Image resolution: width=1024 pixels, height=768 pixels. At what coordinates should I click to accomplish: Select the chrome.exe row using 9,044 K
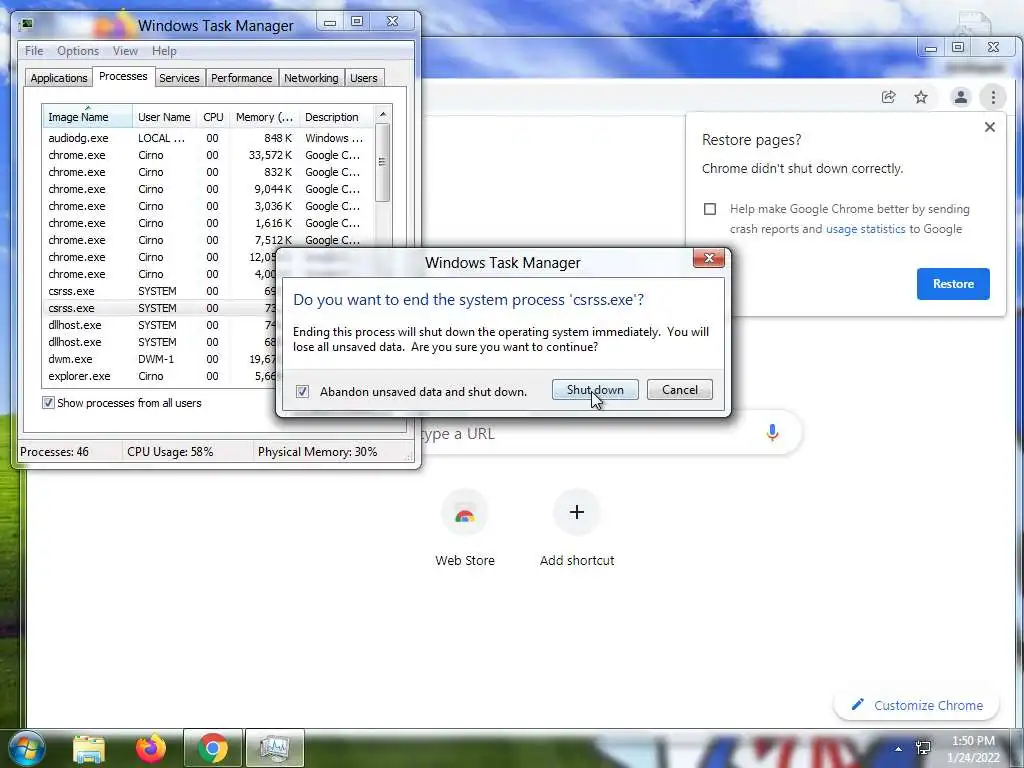coord(208,189)
